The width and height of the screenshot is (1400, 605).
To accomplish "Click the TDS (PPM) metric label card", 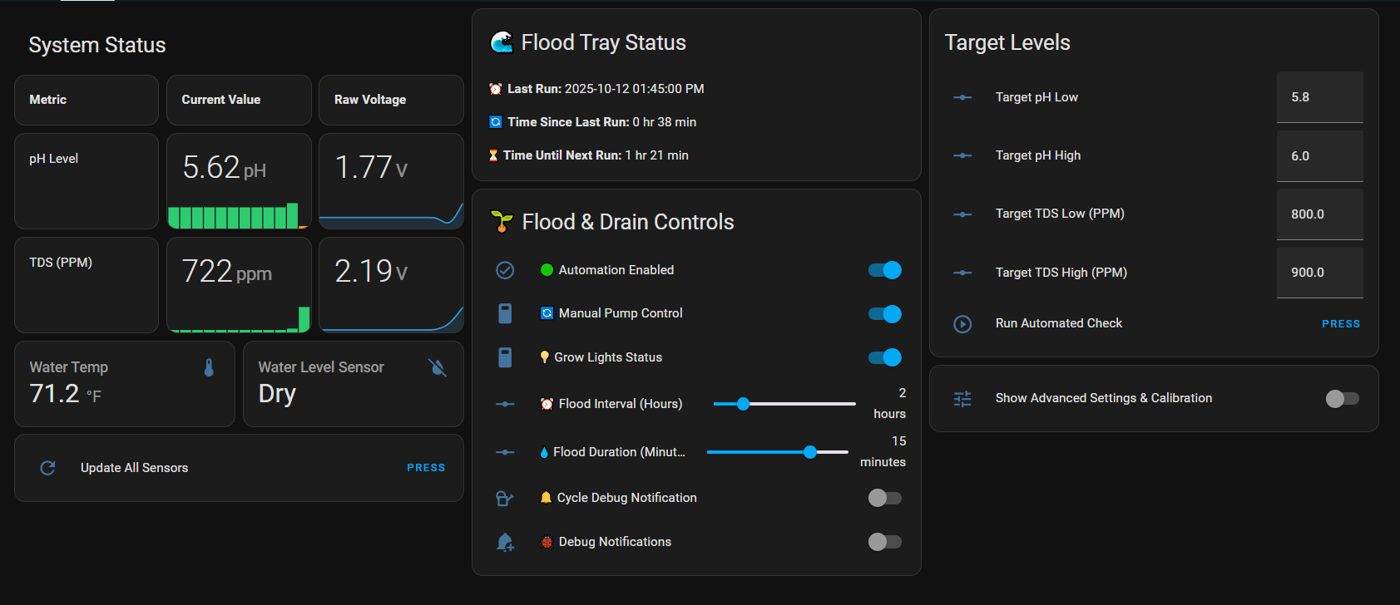I will pyautogui.click(x=86, y=285).
